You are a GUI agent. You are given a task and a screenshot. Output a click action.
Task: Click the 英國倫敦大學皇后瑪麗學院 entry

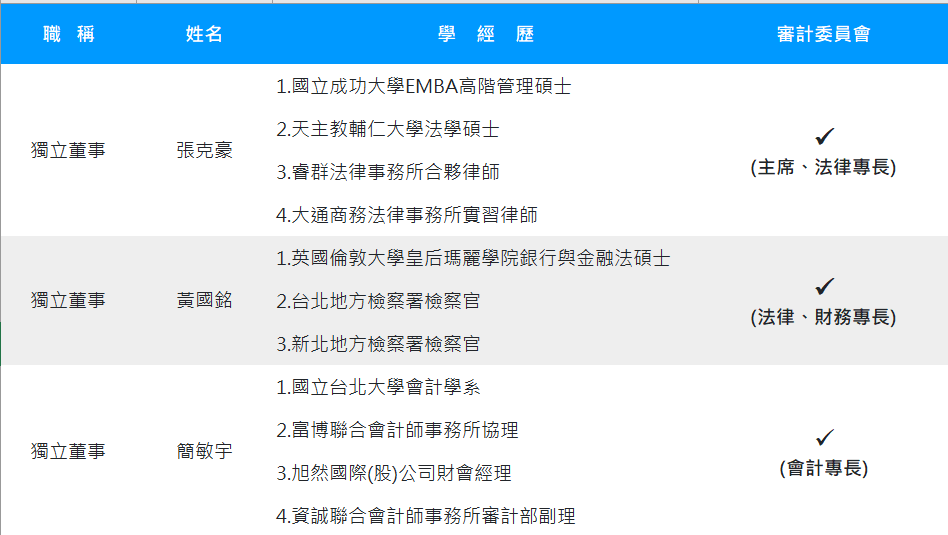473,259
